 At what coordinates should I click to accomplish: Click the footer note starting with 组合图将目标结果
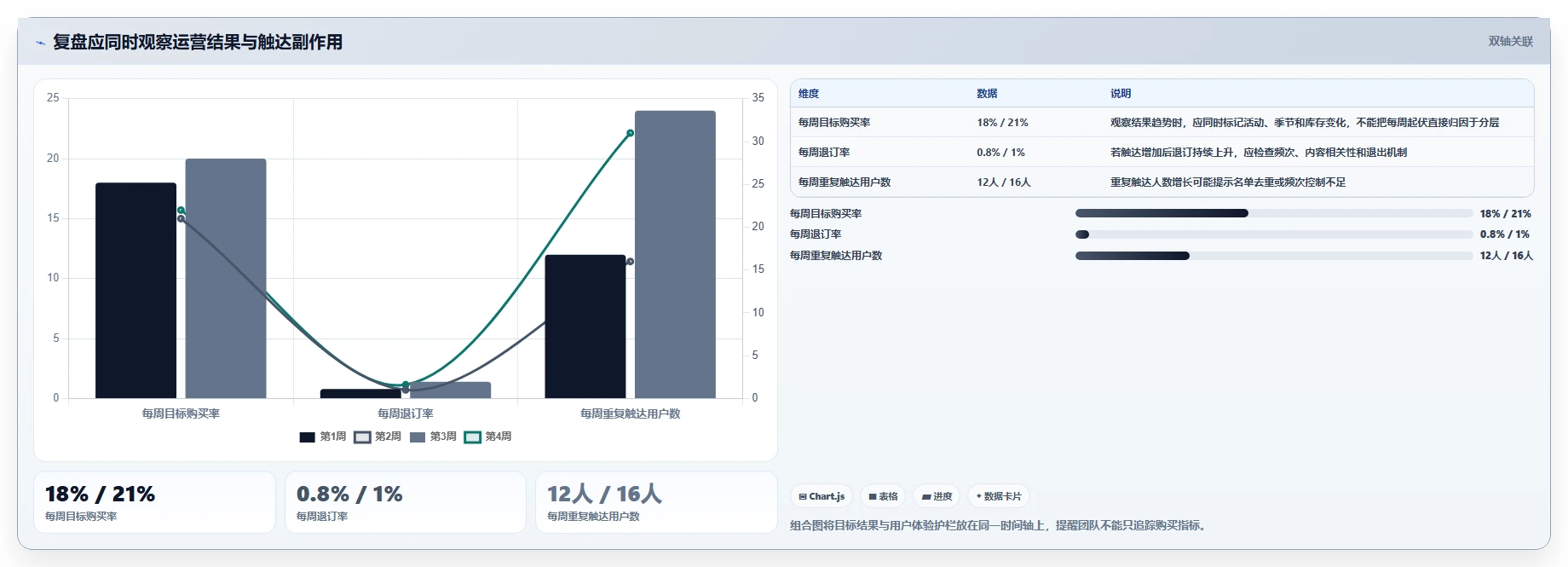[x=999, y=525]
